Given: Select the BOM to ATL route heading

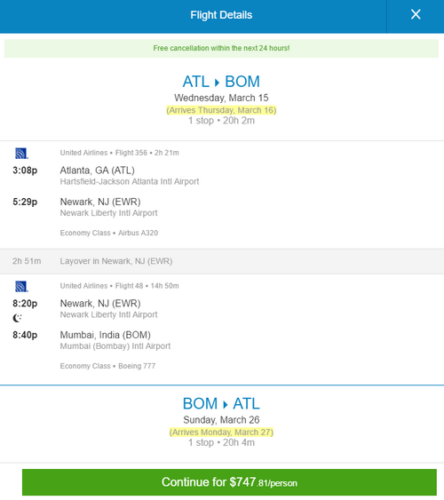Looking at the screenshot, I should click(x=221, y=404).
